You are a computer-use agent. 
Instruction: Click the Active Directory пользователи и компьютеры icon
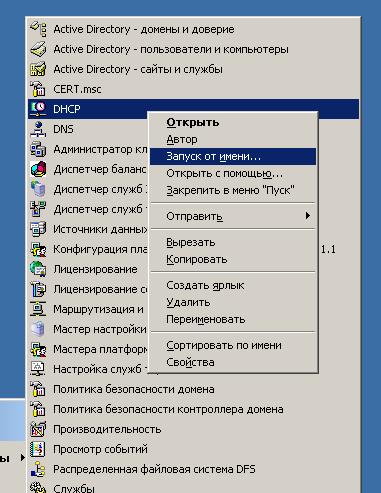coord(38,49)
